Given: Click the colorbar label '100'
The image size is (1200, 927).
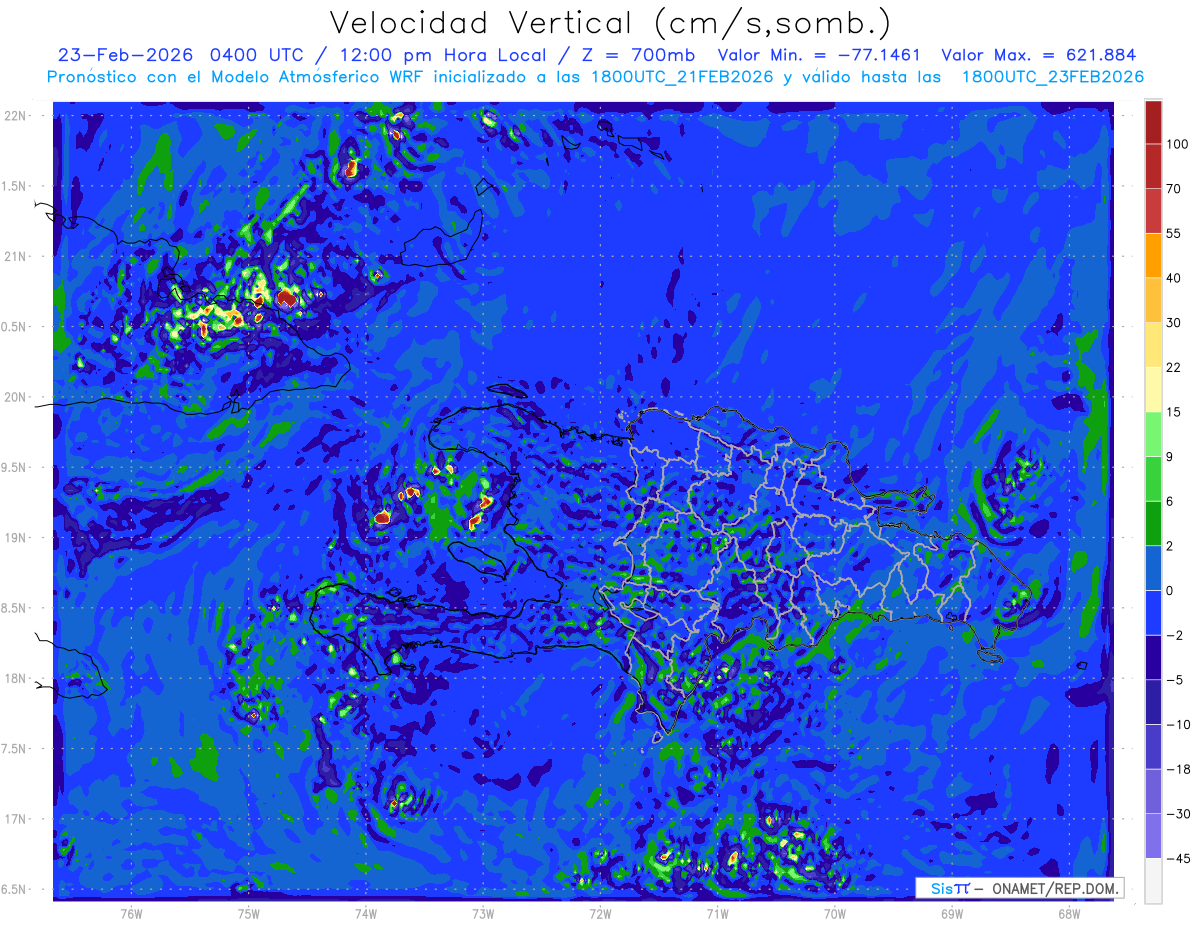Looking at the screenshot, I should (1177, 144).
